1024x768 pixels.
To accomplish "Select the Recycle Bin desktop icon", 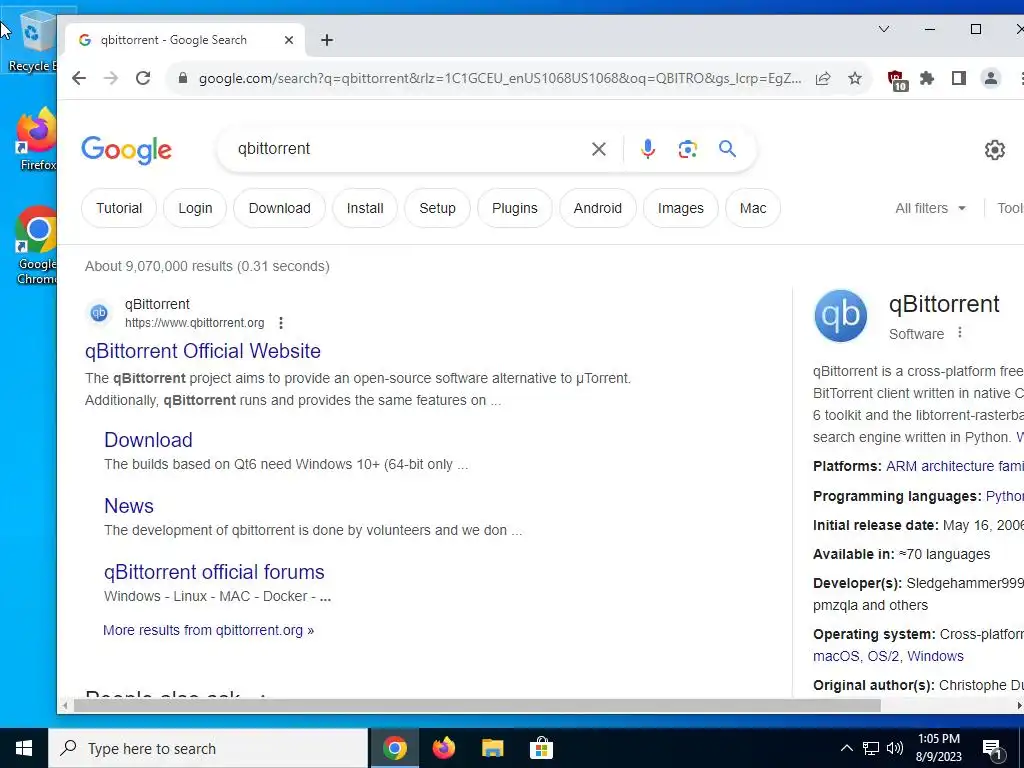I will point(33,42).
